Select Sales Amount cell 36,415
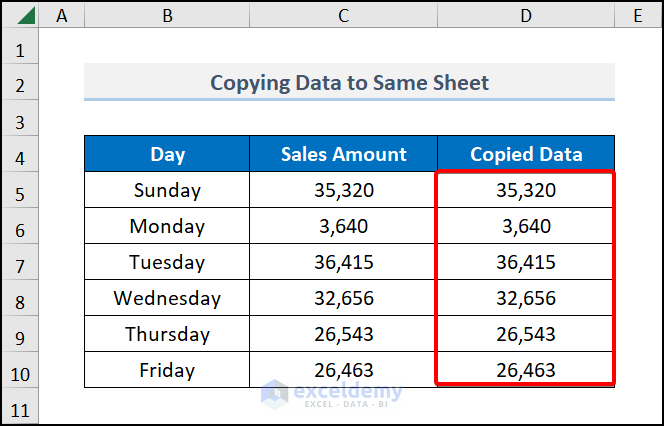Screen dimensions: 664x426 click(x=343, y=262)
